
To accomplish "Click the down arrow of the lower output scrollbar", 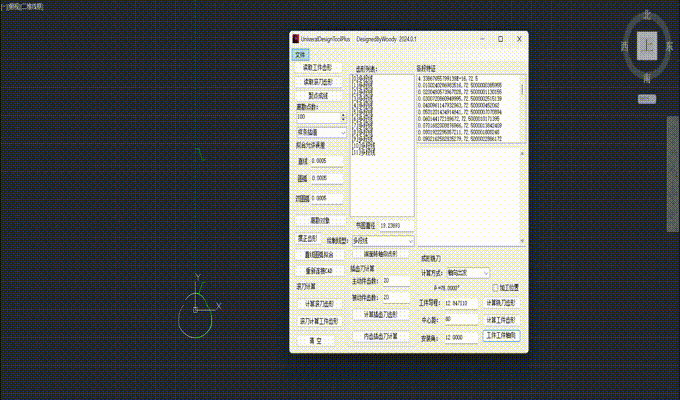I will click(x=522, y=241).
